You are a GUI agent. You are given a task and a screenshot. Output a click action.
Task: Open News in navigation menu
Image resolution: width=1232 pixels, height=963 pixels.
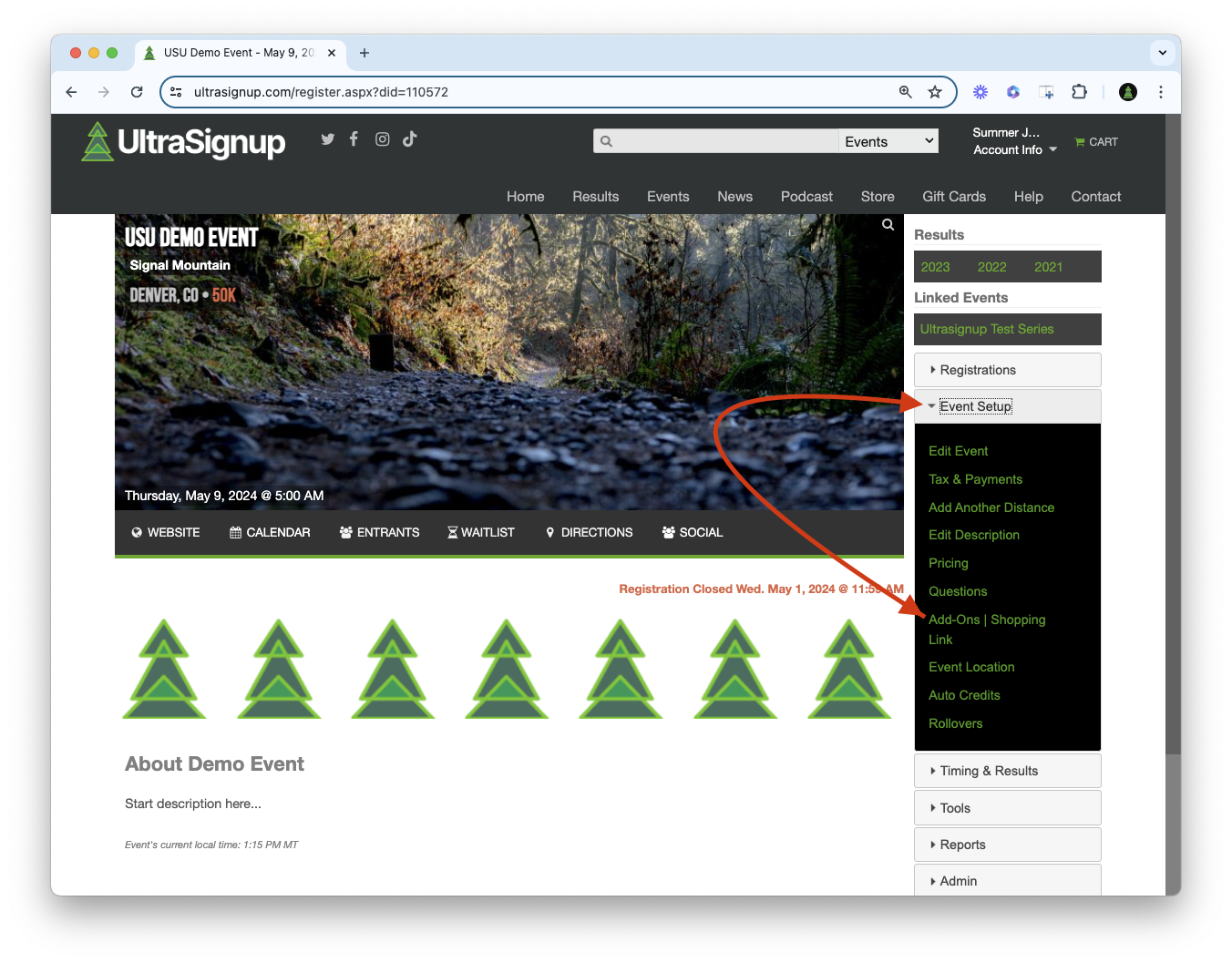(735, 197)
